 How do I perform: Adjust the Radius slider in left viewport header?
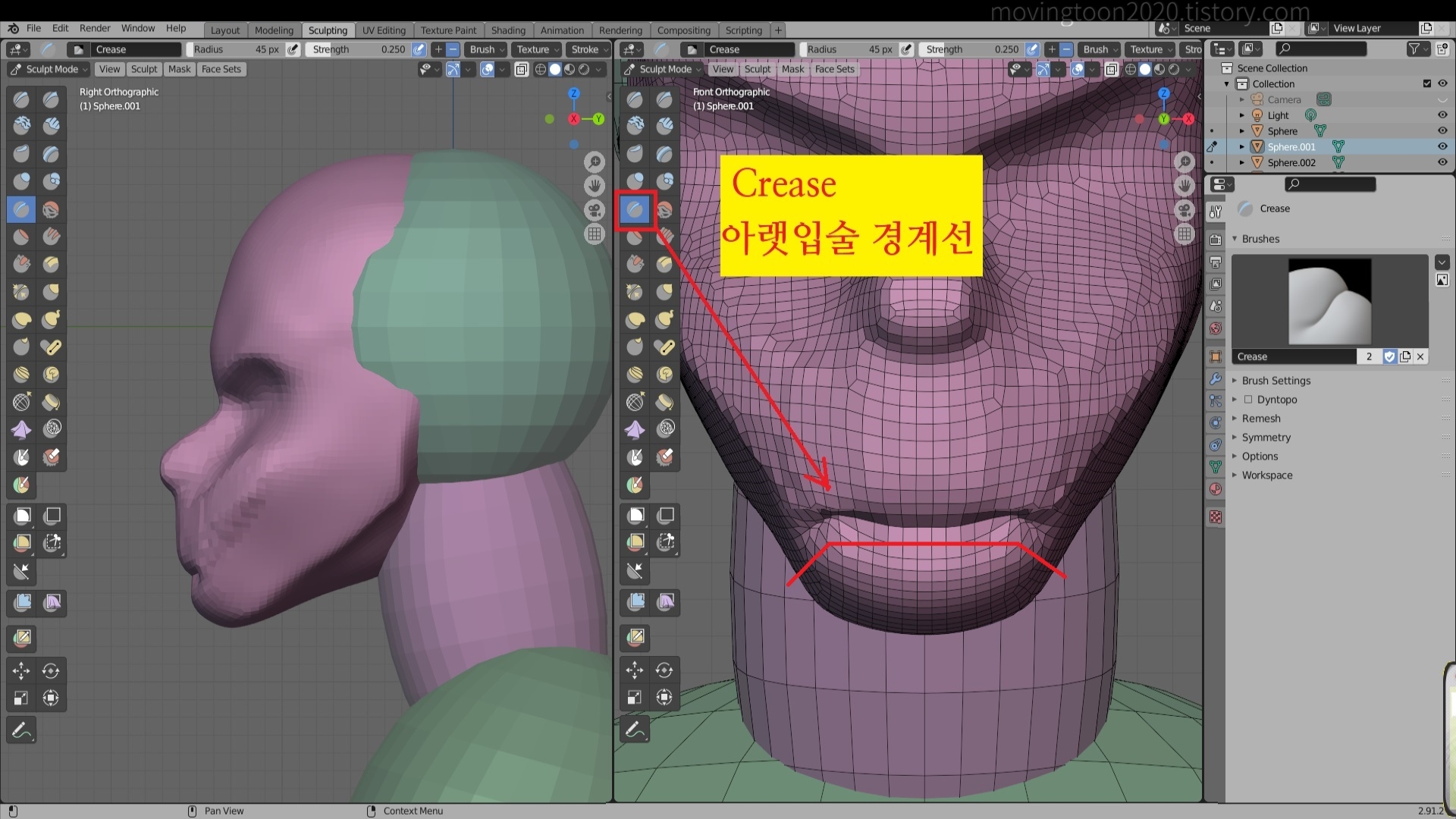tap(235, 49)
